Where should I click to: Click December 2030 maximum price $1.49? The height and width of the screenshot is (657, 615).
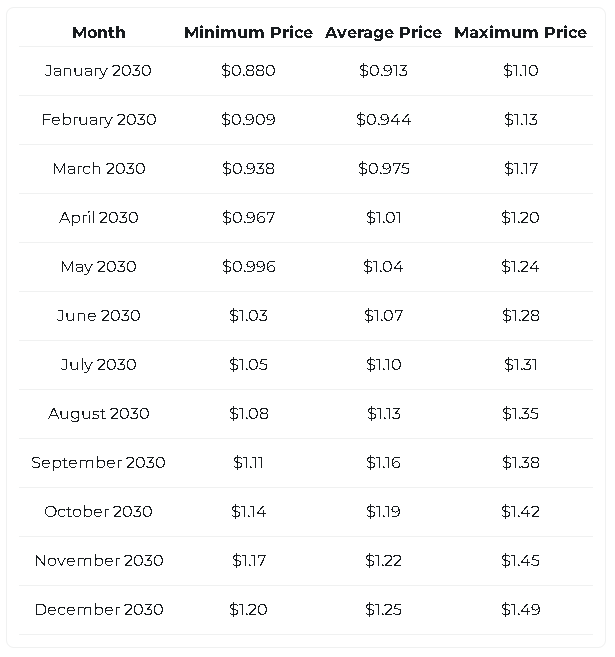520,610
